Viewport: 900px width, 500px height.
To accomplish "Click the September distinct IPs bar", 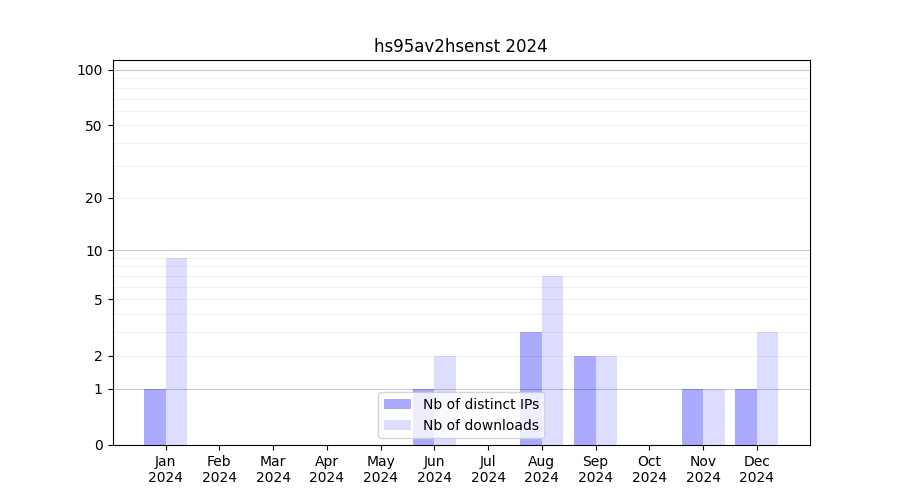I will coord(585,400).
